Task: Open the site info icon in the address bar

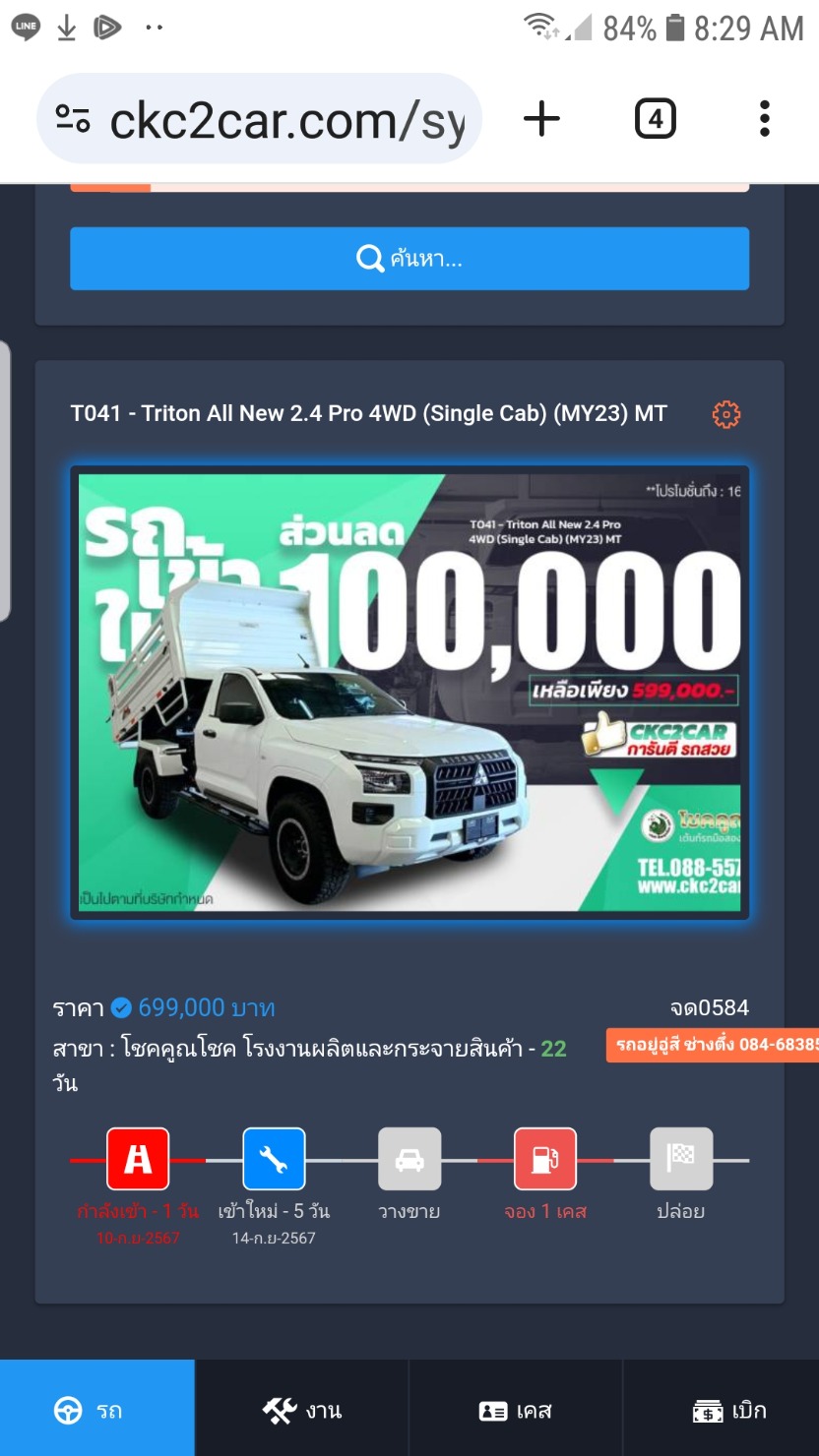Action: pos(73,119)
